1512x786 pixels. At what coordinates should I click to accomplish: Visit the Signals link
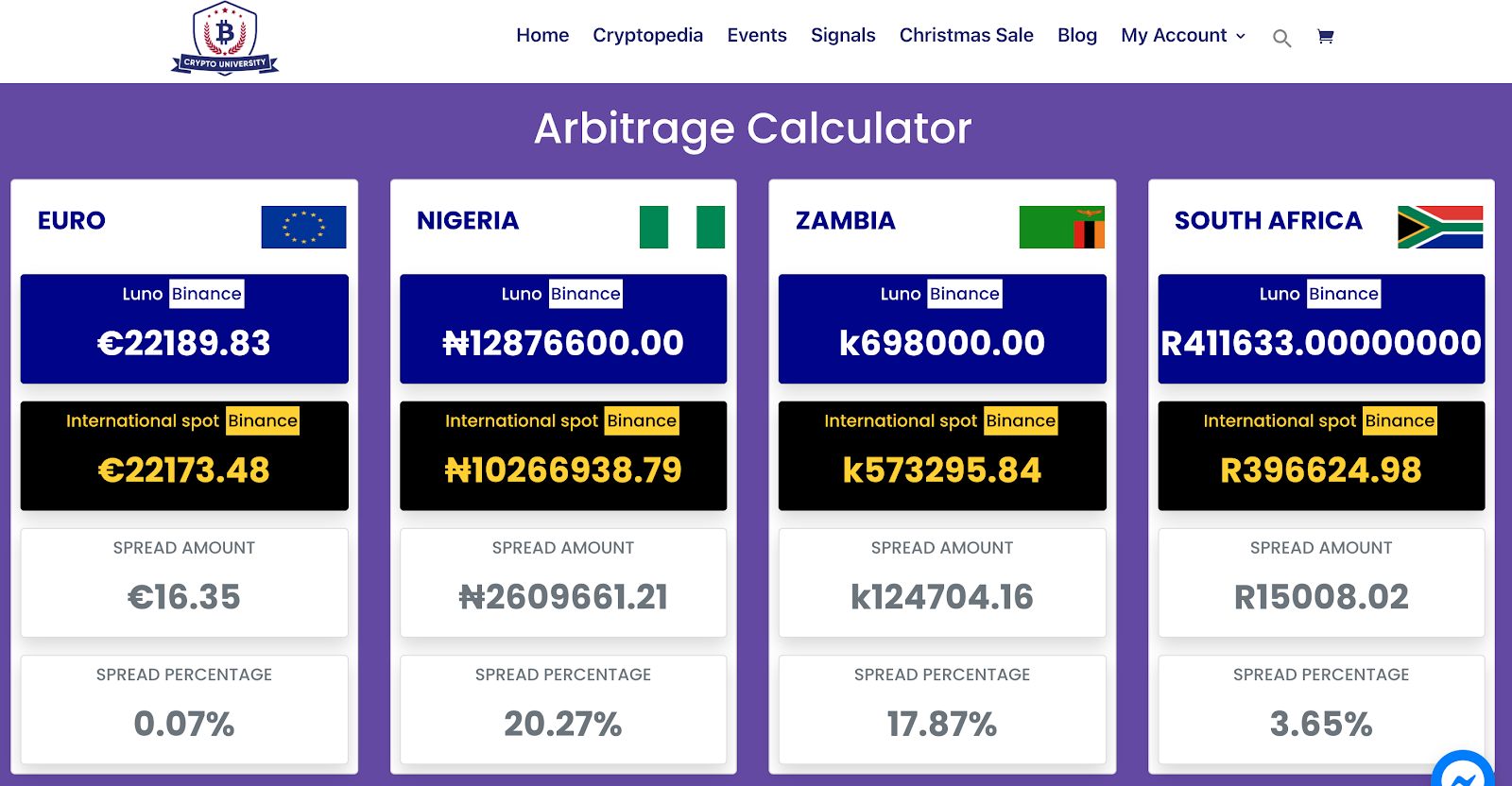tap(843, 35)
